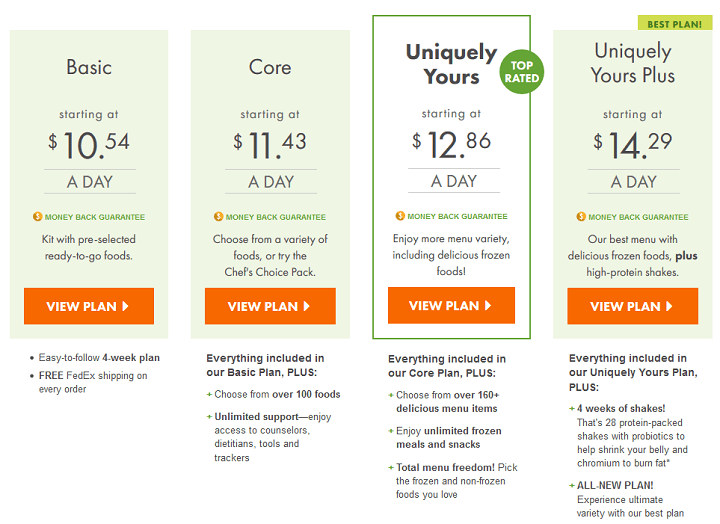
Task: Click the Uniquely Yours Plus money back coin icon
Action: (x=581, y=217)
